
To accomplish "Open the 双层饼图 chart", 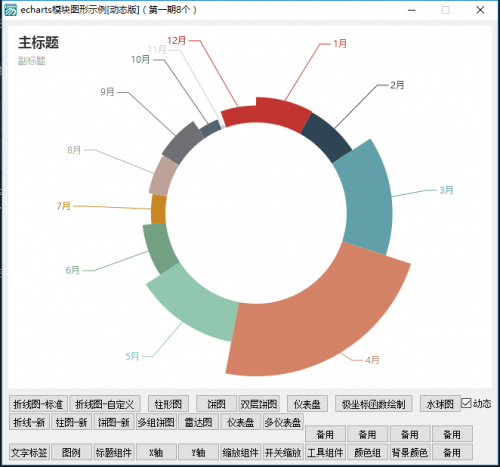I will tap(259, 404).
